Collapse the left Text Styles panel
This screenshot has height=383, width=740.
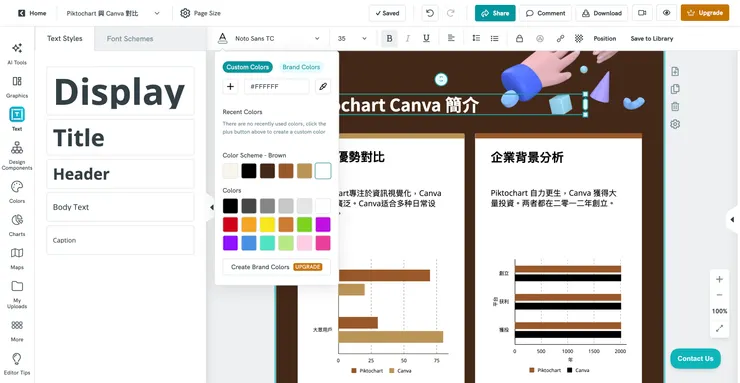coord(211,207)
